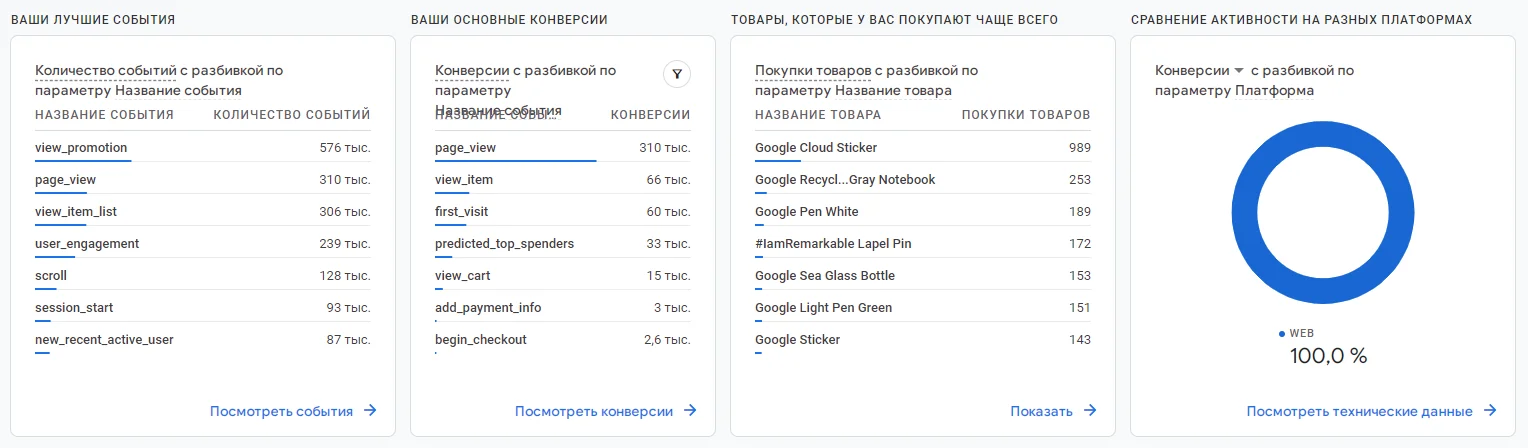The width and height of the screenshot is (1528, 448).
Task: Select the view_promotion event row
Action: 81,148
